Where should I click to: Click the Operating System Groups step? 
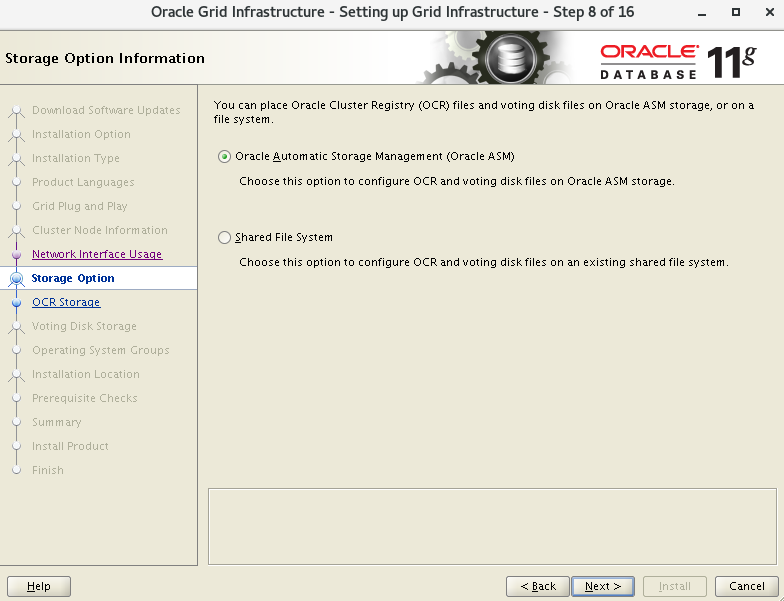click(100, 350)
